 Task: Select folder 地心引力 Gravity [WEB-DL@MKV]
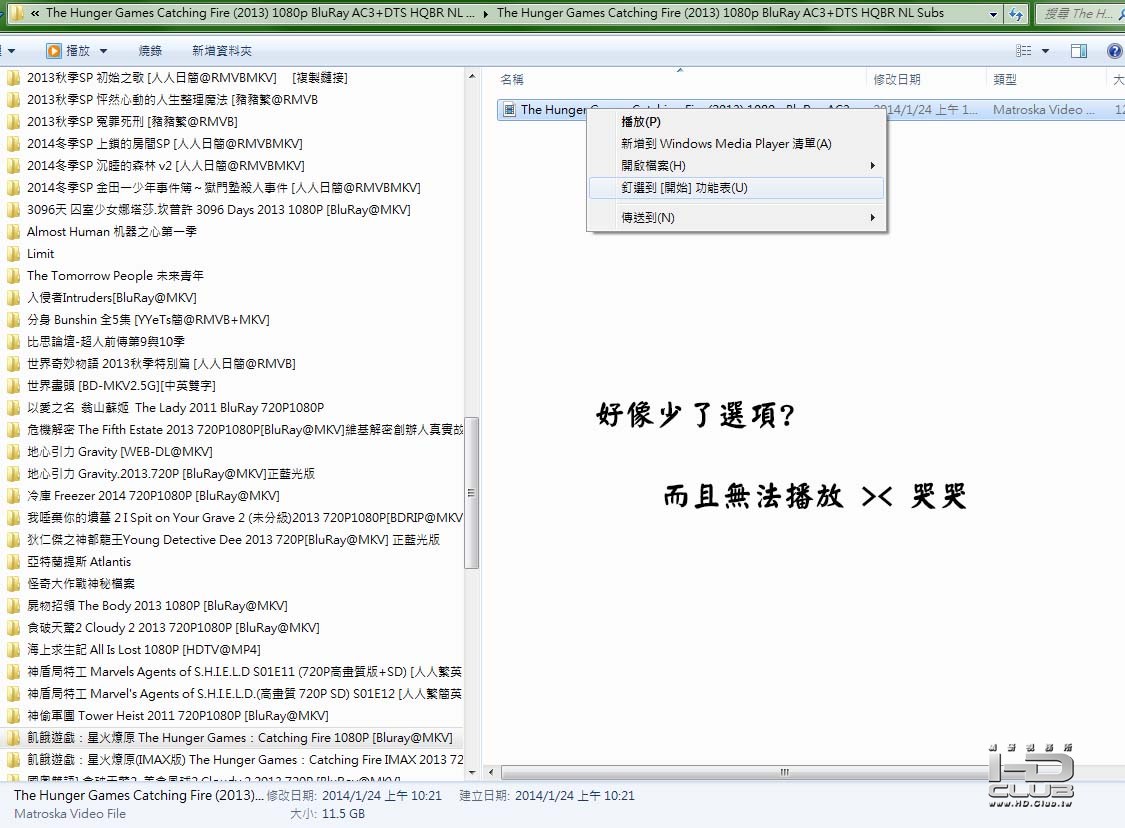click(x=110, y=452)
